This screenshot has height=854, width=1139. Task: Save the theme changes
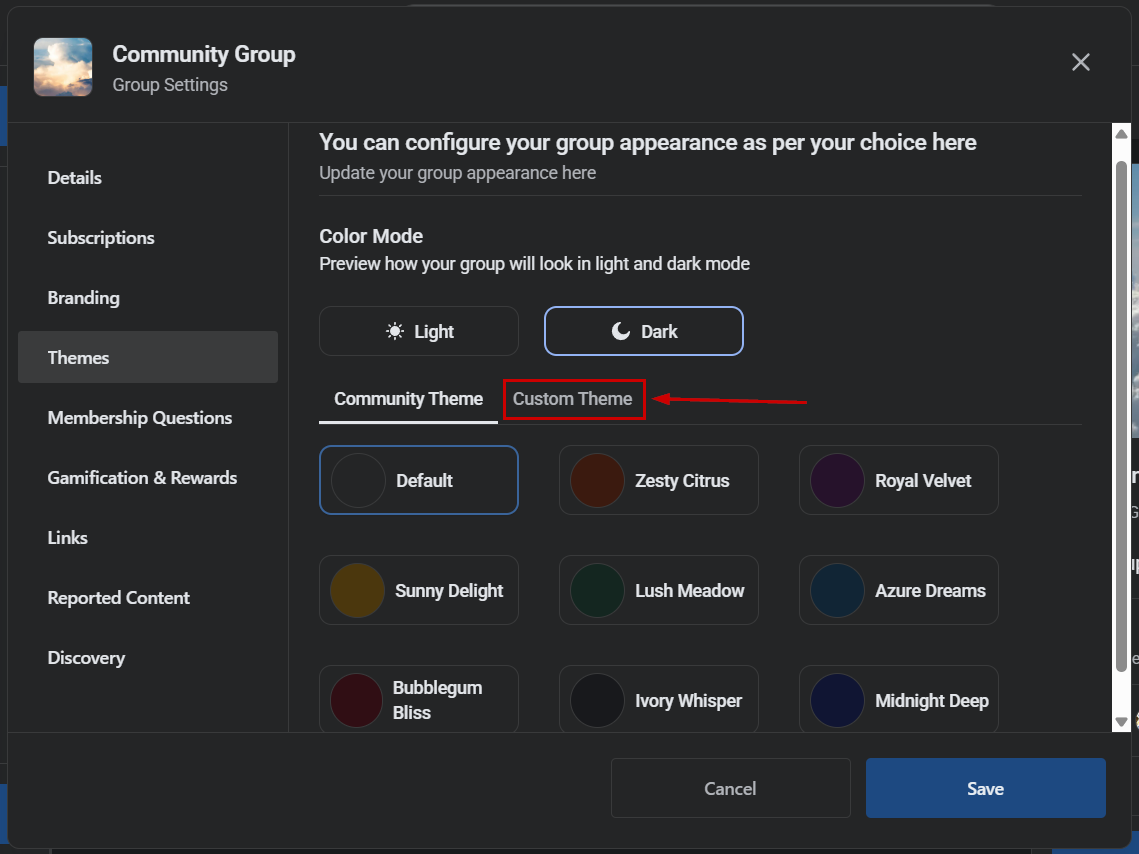pos(986,789)
